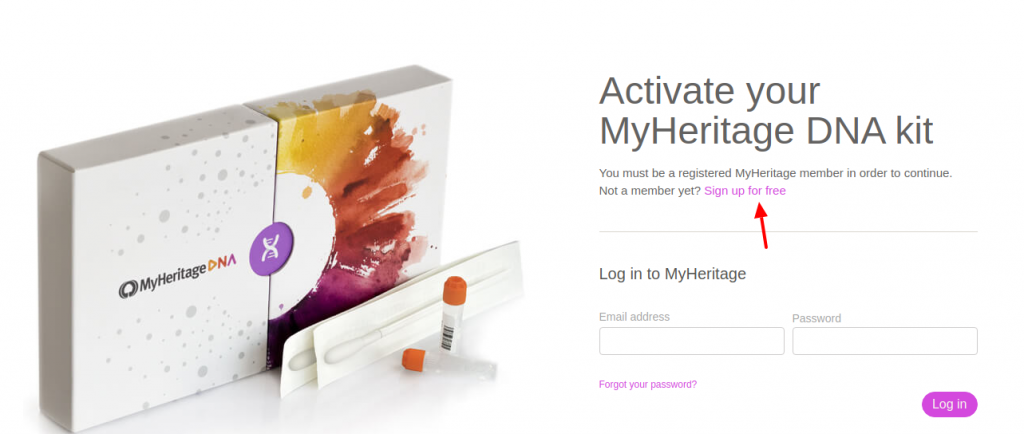Open the Sign up for free link
Screen dimensions: 1024x434
coord(744,191)
